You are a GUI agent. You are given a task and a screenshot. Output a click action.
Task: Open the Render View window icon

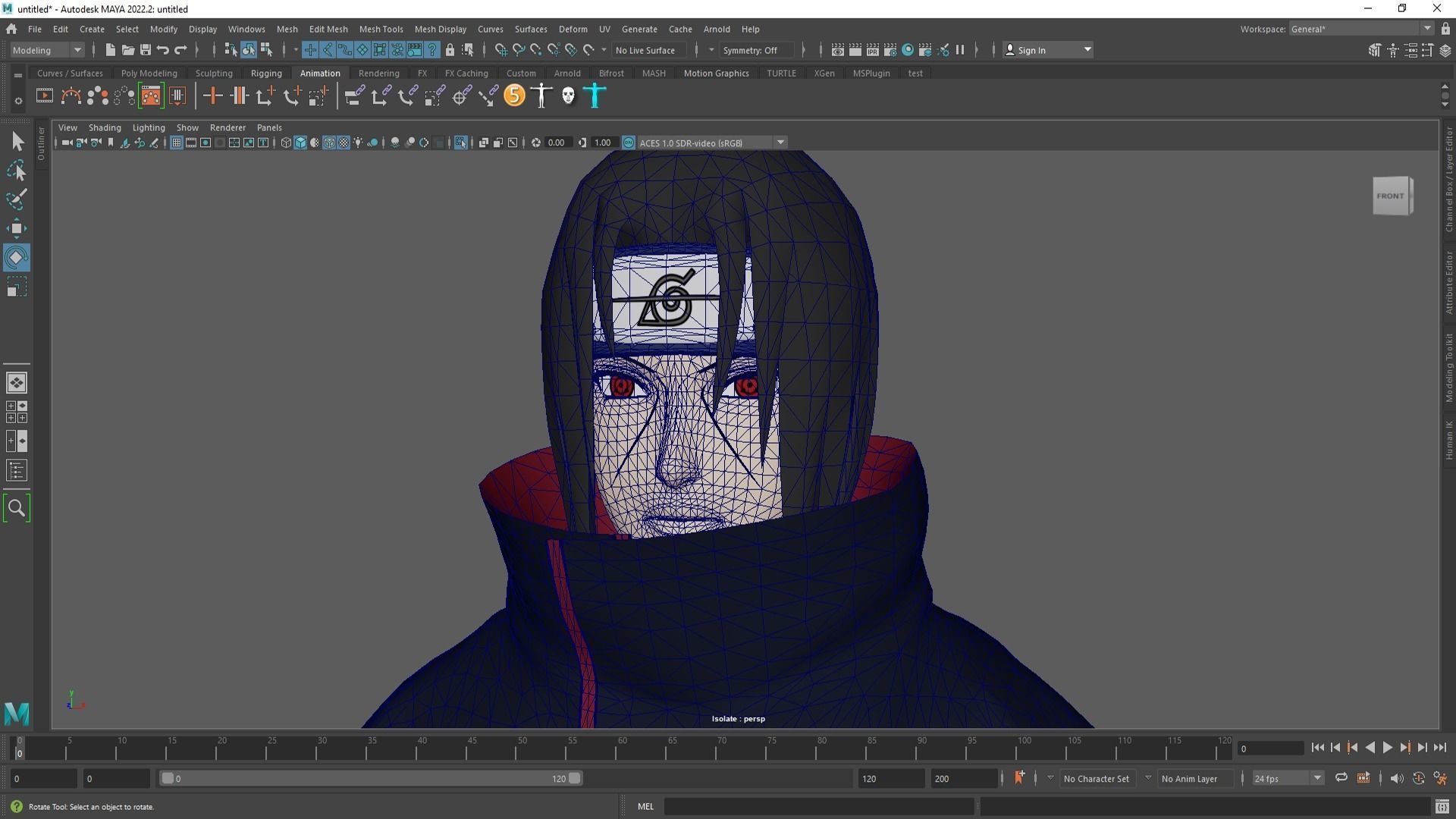click(838, 50)
